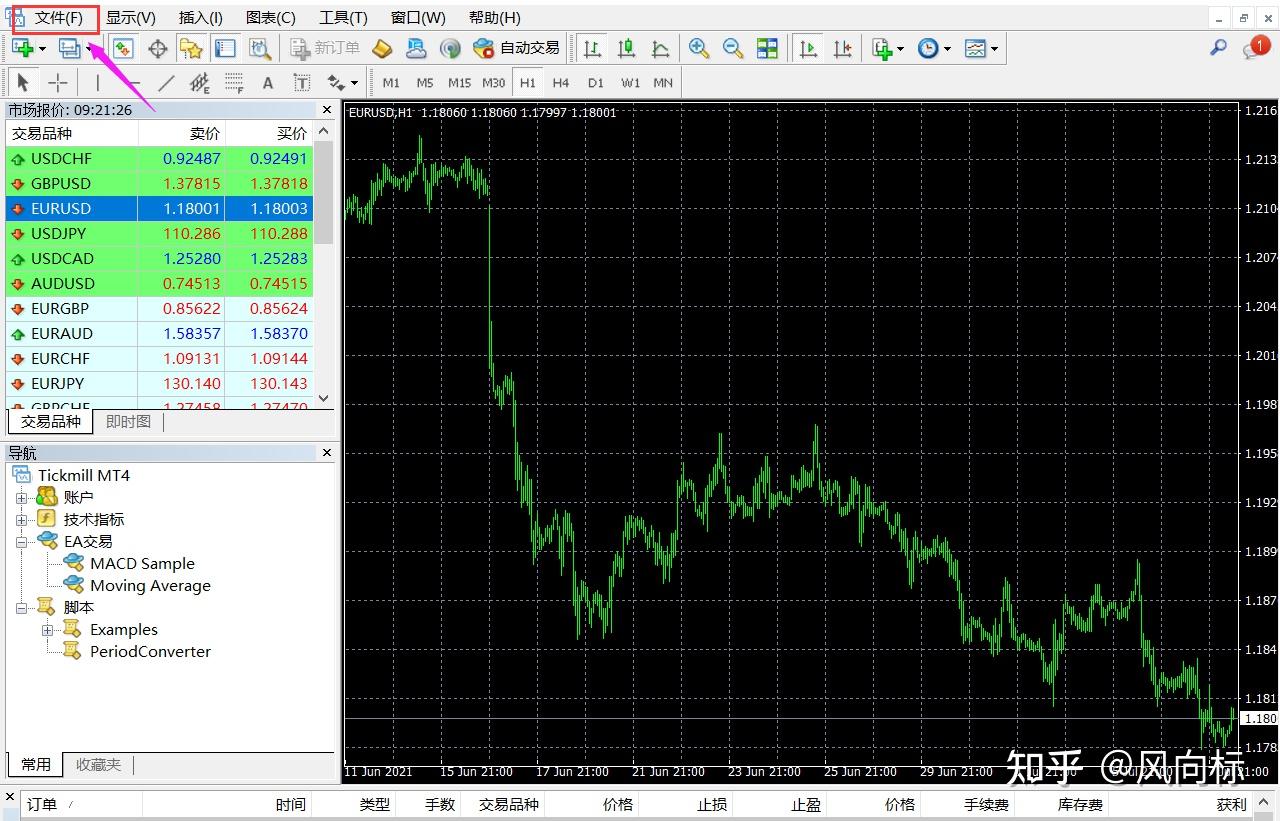The width and height of the screenshot is (1280, 821).
Task: Click the 自动交易 auto trading button
Action: click(x=516, y=48)
